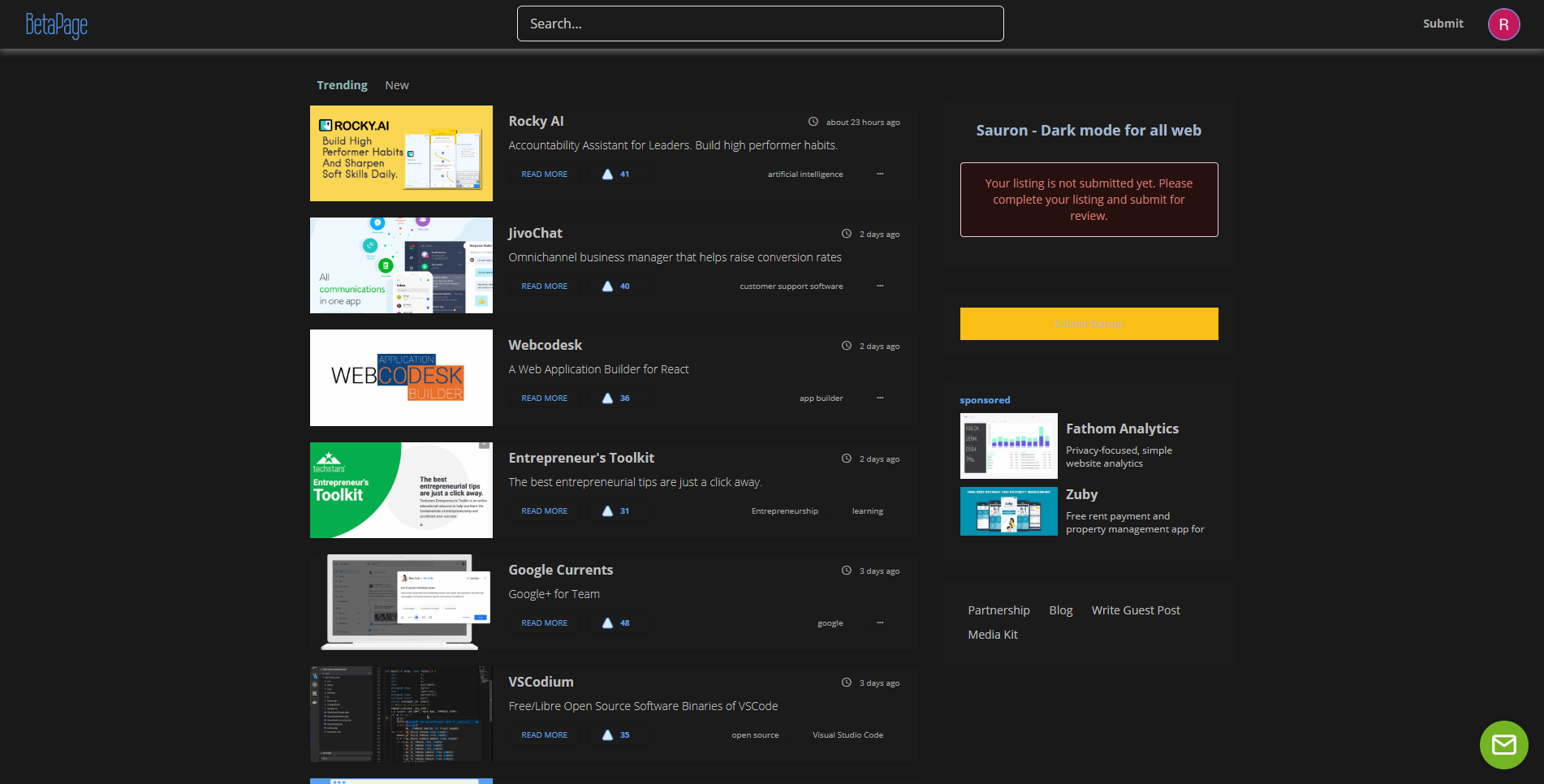Screen dimensions: 1544x784
Task: Open the BetaPage logo home link
Action: coord(57,25)
